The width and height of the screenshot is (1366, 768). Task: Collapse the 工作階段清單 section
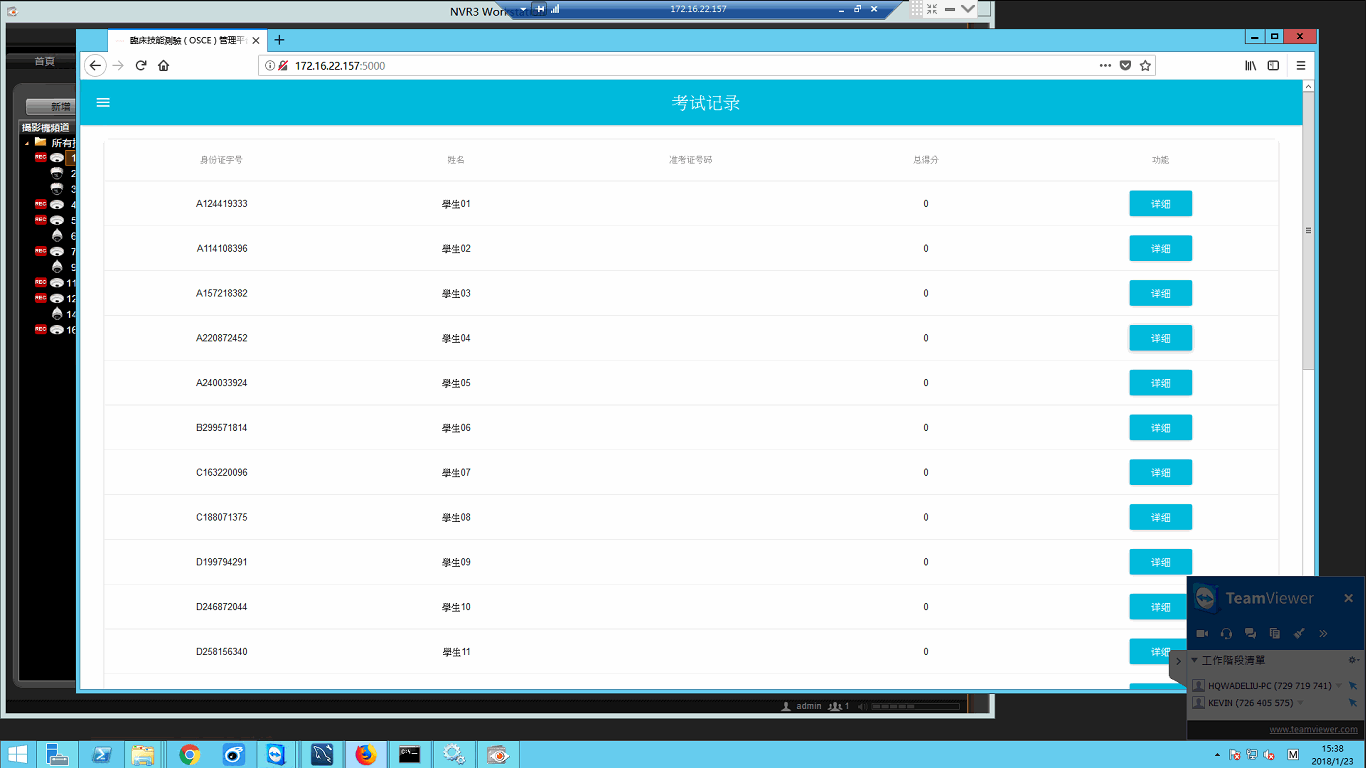[x=1194, y=660]
